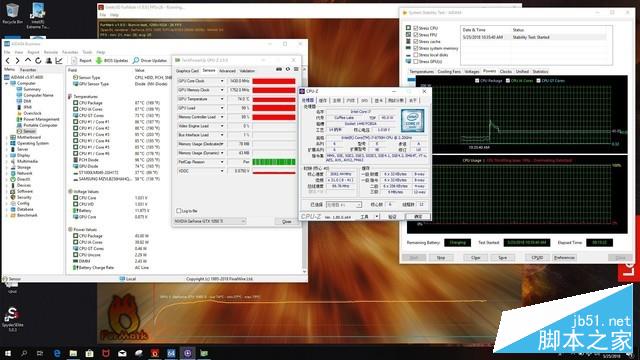This screenshot has width=640, height=360.
Task: Switch to Graphics Card tab in GPU-Z
Action: pyautogui.click(x=187, y=71)
